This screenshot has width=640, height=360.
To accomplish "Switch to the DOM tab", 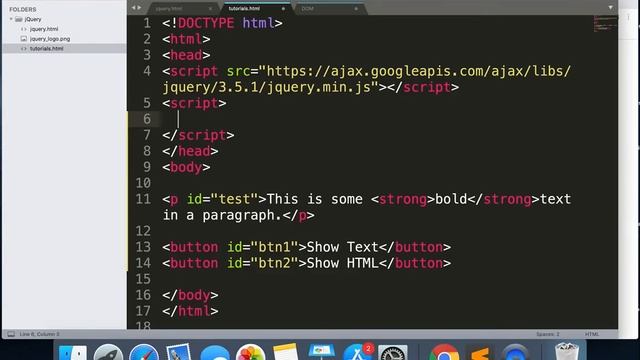I will (308, 9).
